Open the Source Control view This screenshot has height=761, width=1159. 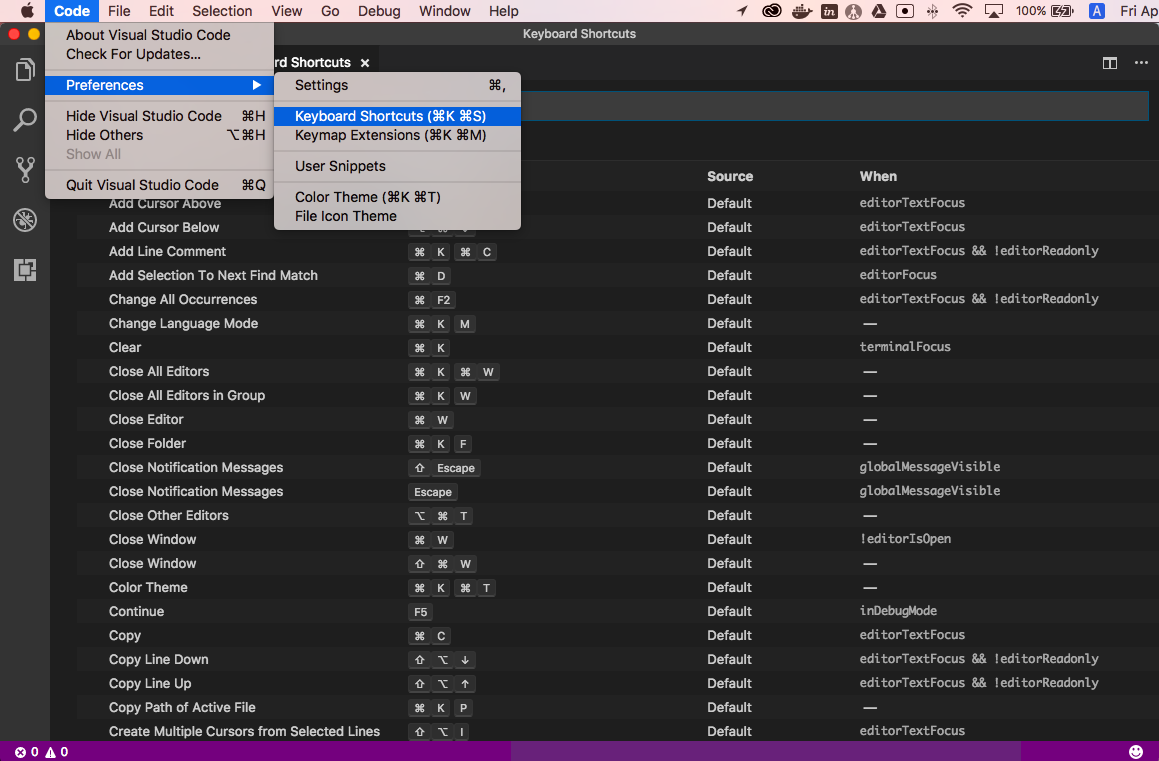tap(25, 170)
